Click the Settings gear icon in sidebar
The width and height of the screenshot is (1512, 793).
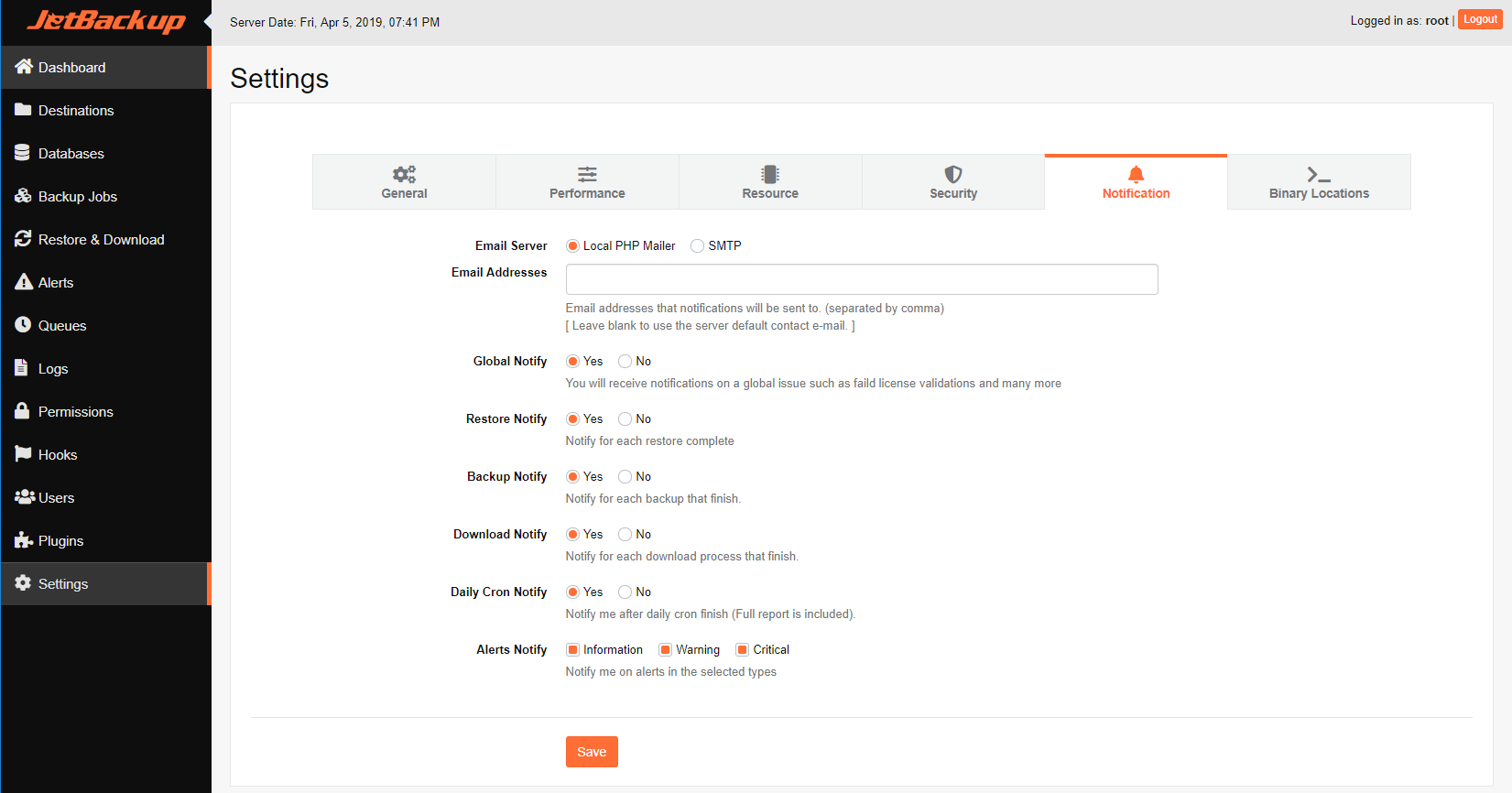(x=23, y=583)
